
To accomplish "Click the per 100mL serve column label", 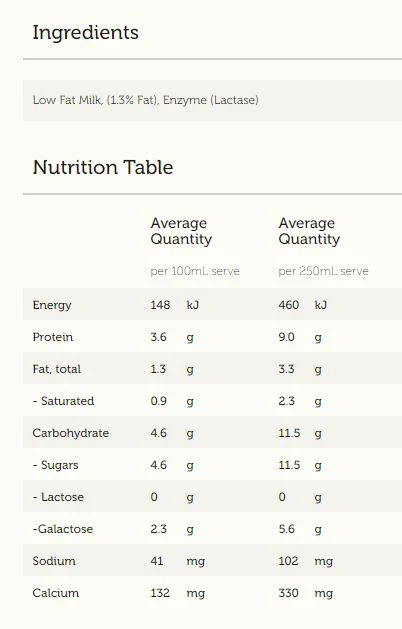I will point(195,271).
